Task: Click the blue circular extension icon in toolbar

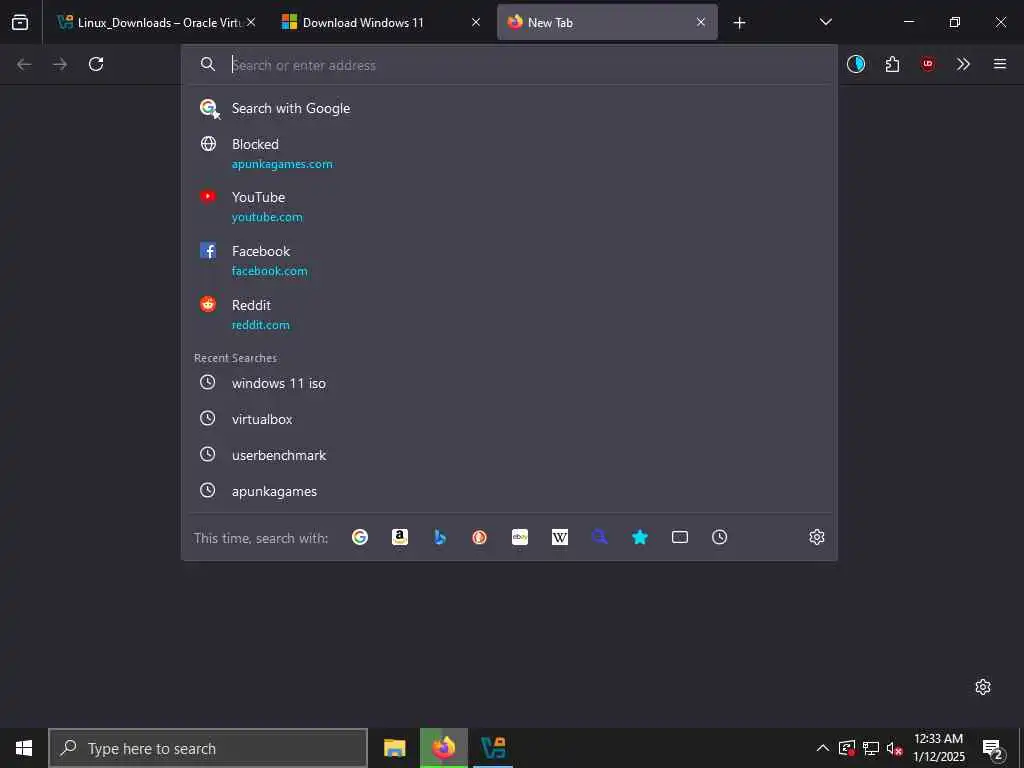Action: point(856,64)
